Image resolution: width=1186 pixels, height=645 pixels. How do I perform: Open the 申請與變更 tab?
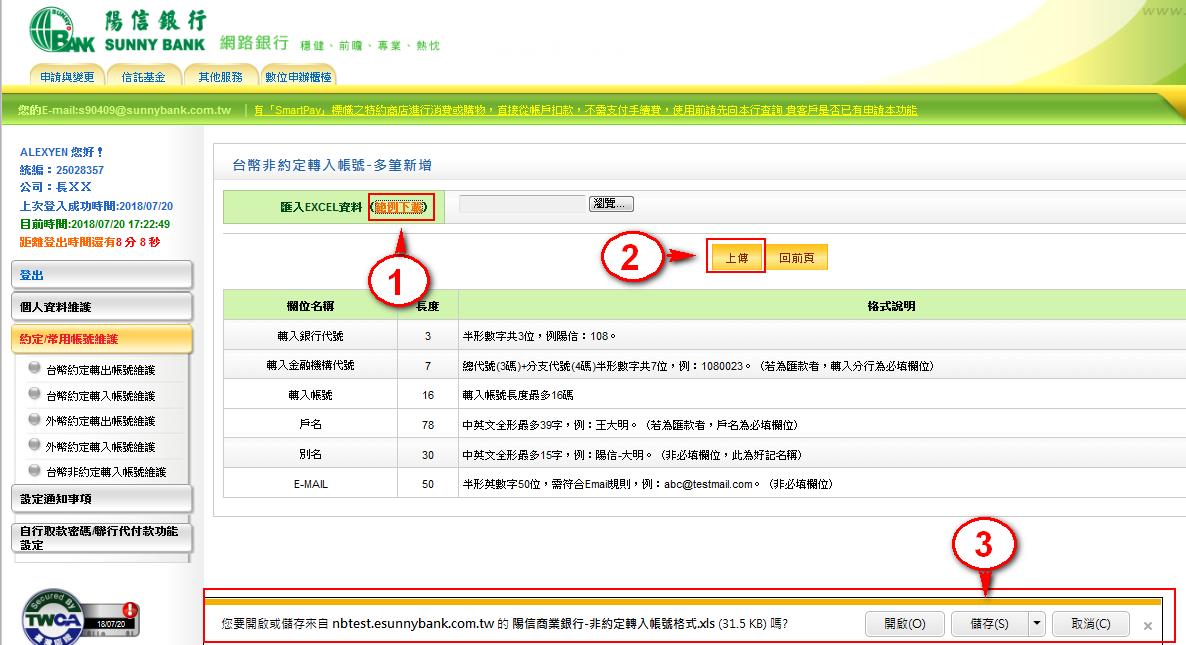pos(67,76)
